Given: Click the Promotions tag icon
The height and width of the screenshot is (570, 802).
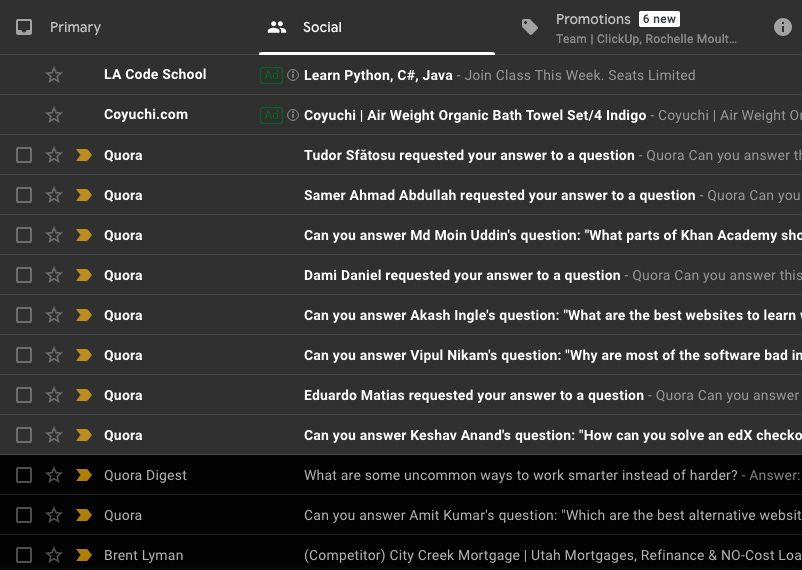Looking at the screenshot, I should tap(529, 27).
